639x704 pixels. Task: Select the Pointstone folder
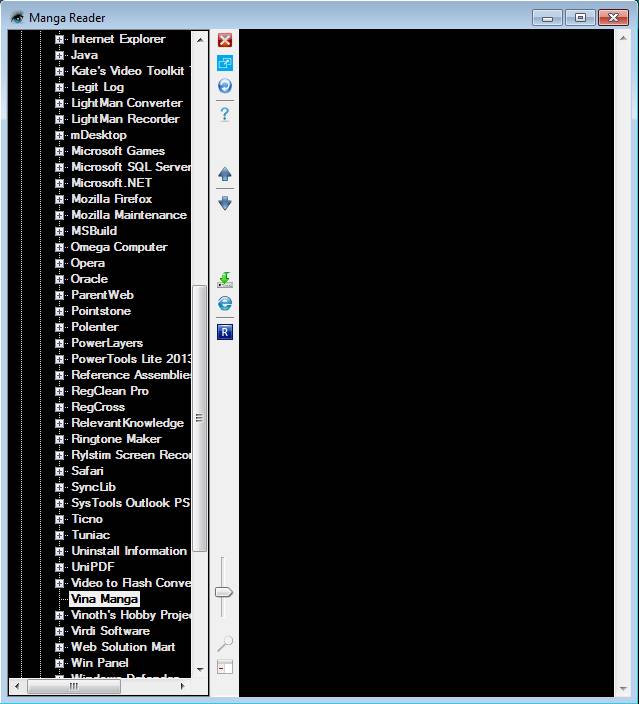[101, 311]
